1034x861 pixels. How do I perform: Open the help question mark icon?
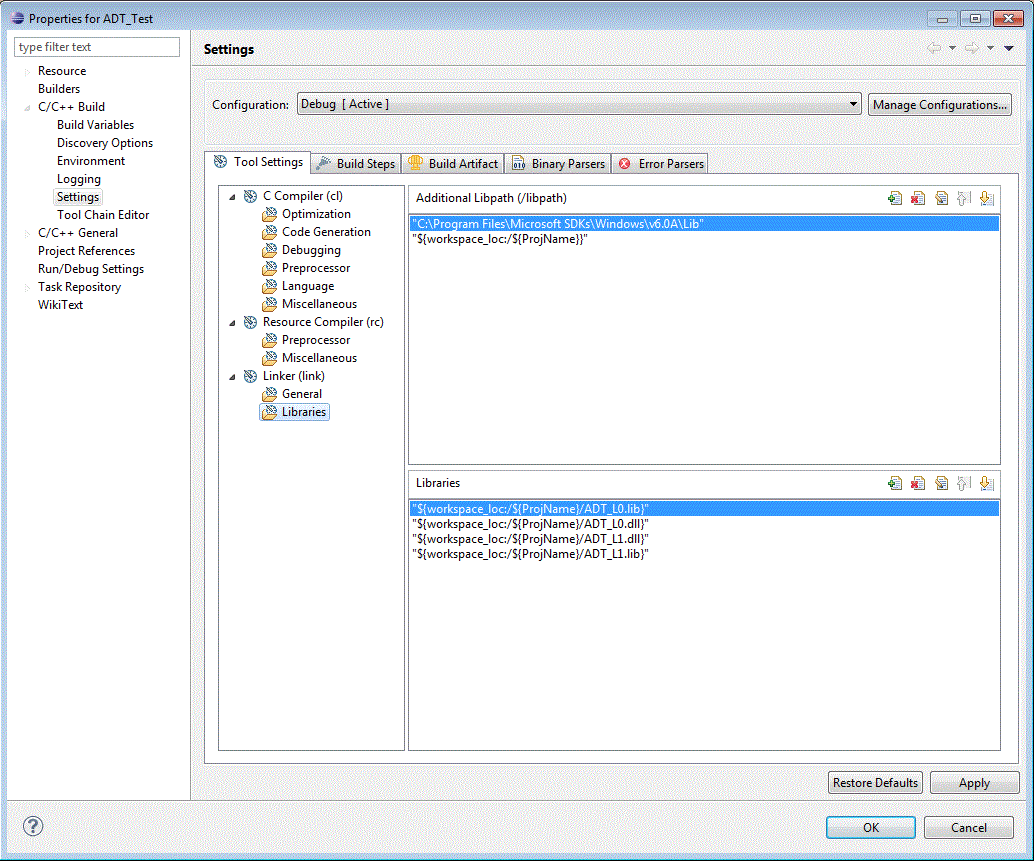[33, 826]
